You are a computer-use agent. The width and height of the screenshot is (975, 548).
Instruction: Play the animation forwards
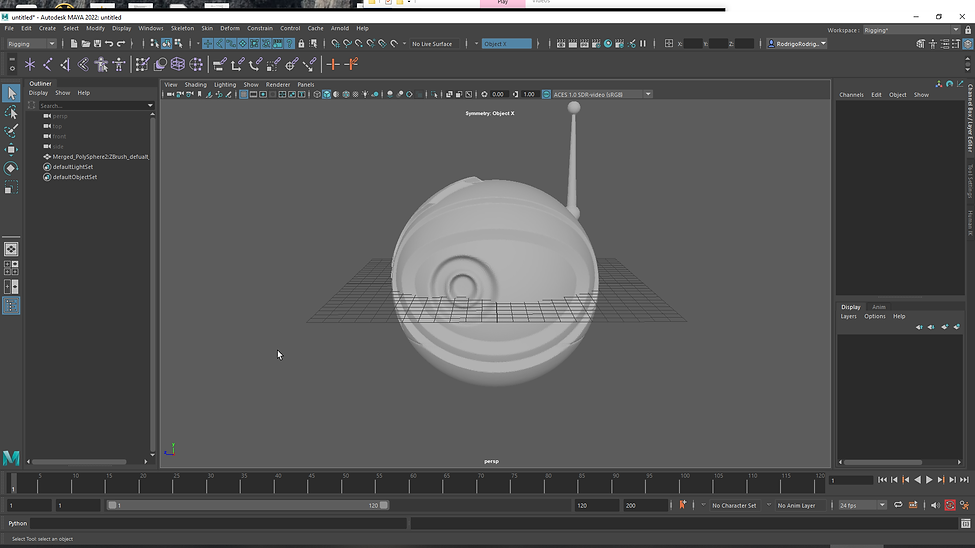coord(929,480)
